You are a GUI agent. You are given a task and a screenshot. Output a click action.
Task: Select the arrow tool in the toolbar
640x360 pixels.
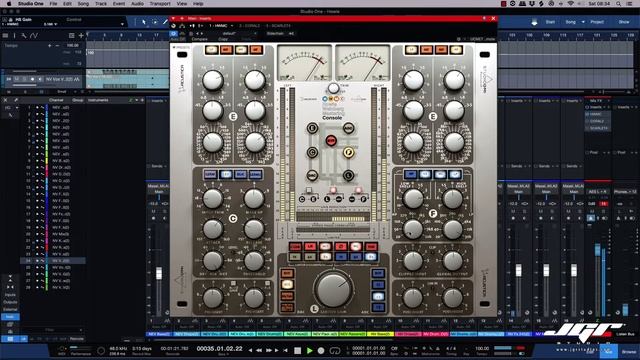(x=144, y=22)
